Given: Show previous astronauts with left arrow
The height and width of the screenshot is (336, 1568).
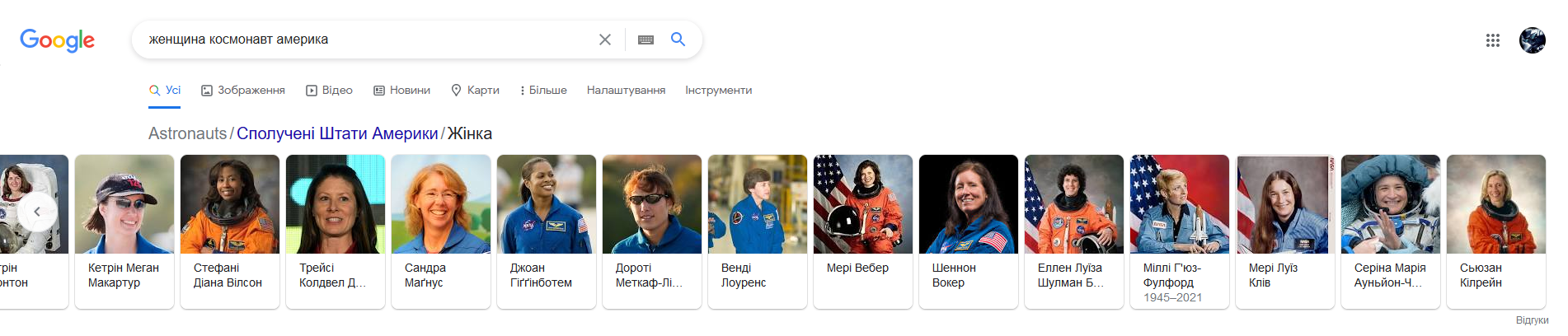Looking at the screenshot, I should point(37,212).
